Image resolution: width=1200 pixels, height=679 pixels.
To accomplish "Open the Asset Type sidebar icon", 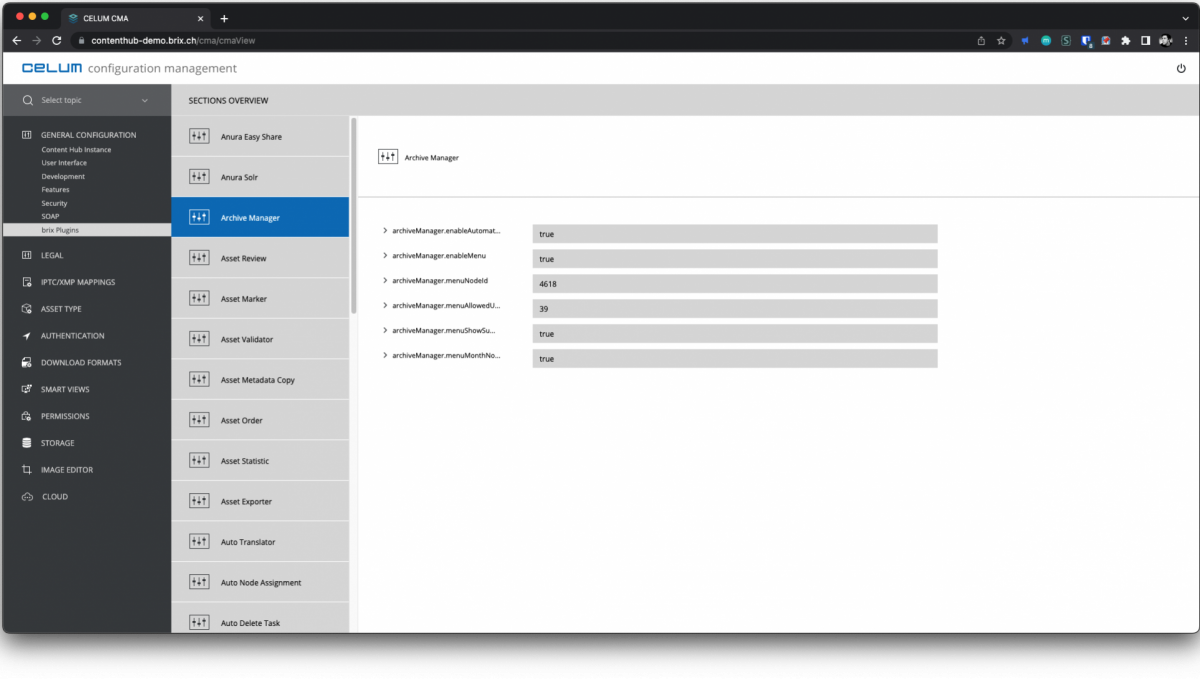I will tap(27, 309).
